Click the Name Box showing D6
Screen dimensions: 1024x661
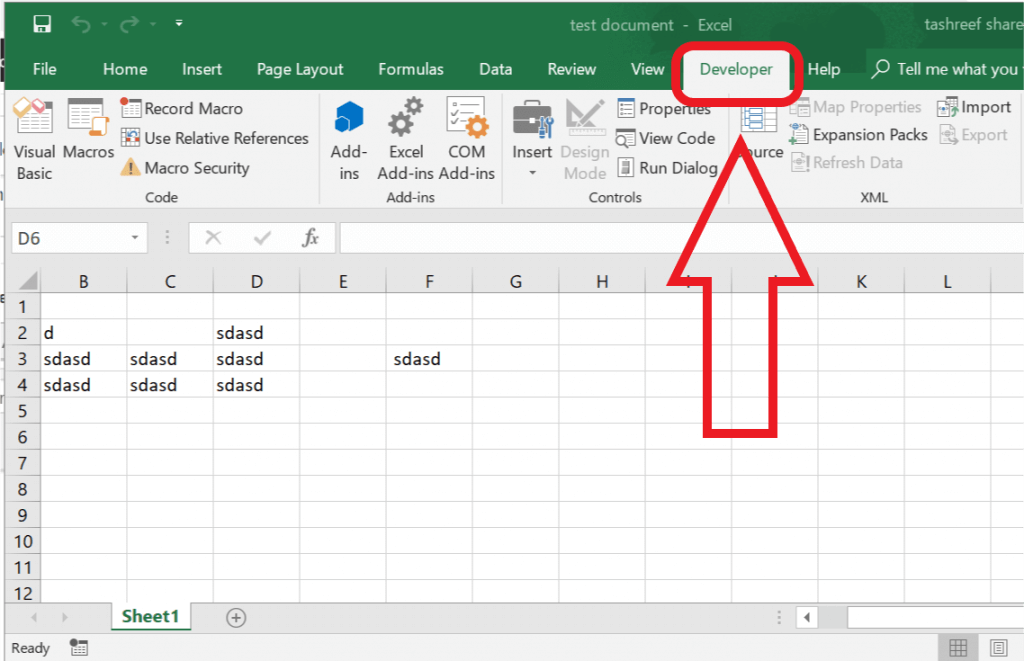point(71,238)
